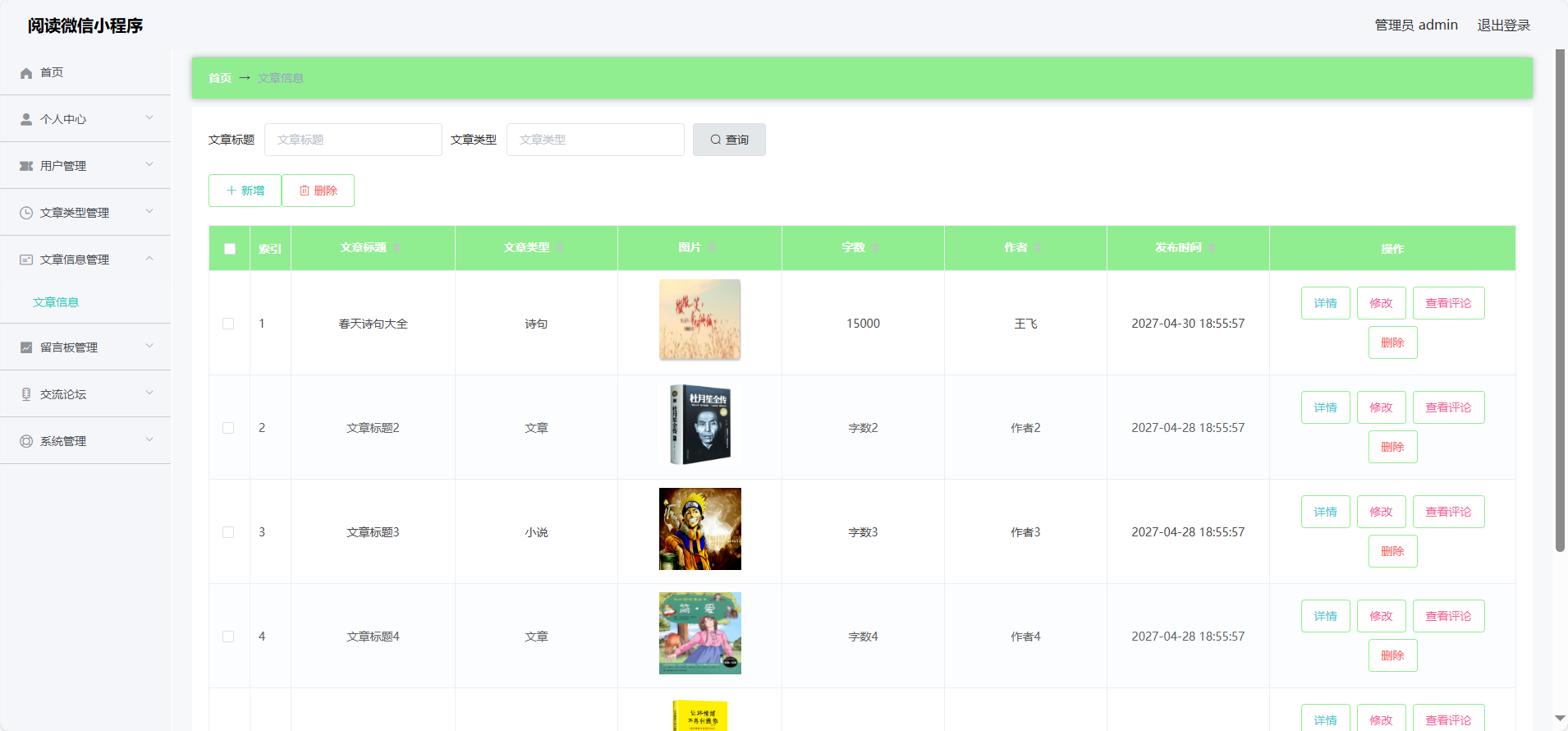This screenshot has height=731, width=1568.
Task: Focus the 文章标题 search input
Action: tap(353, 140)
